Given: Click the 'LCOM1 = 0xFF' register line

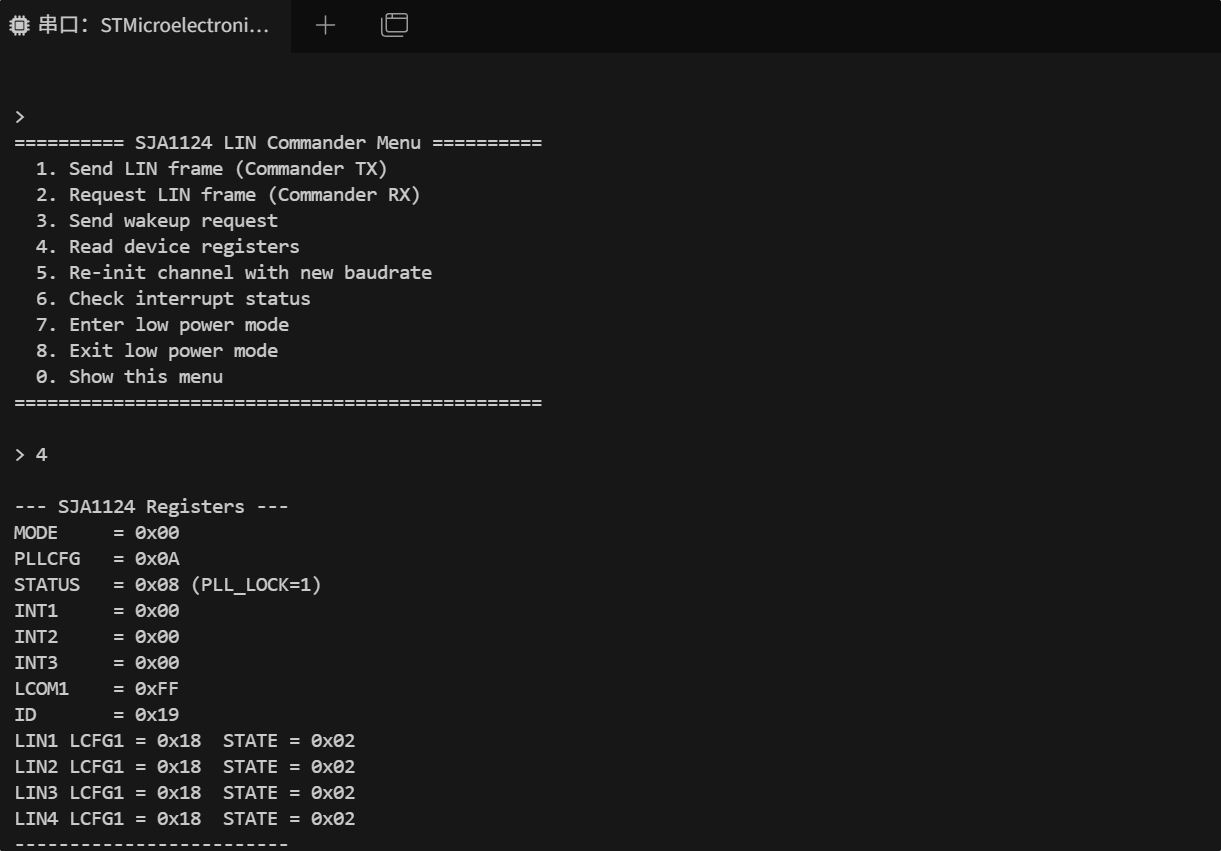Looking at the screenshot, I should click(97, 689).
